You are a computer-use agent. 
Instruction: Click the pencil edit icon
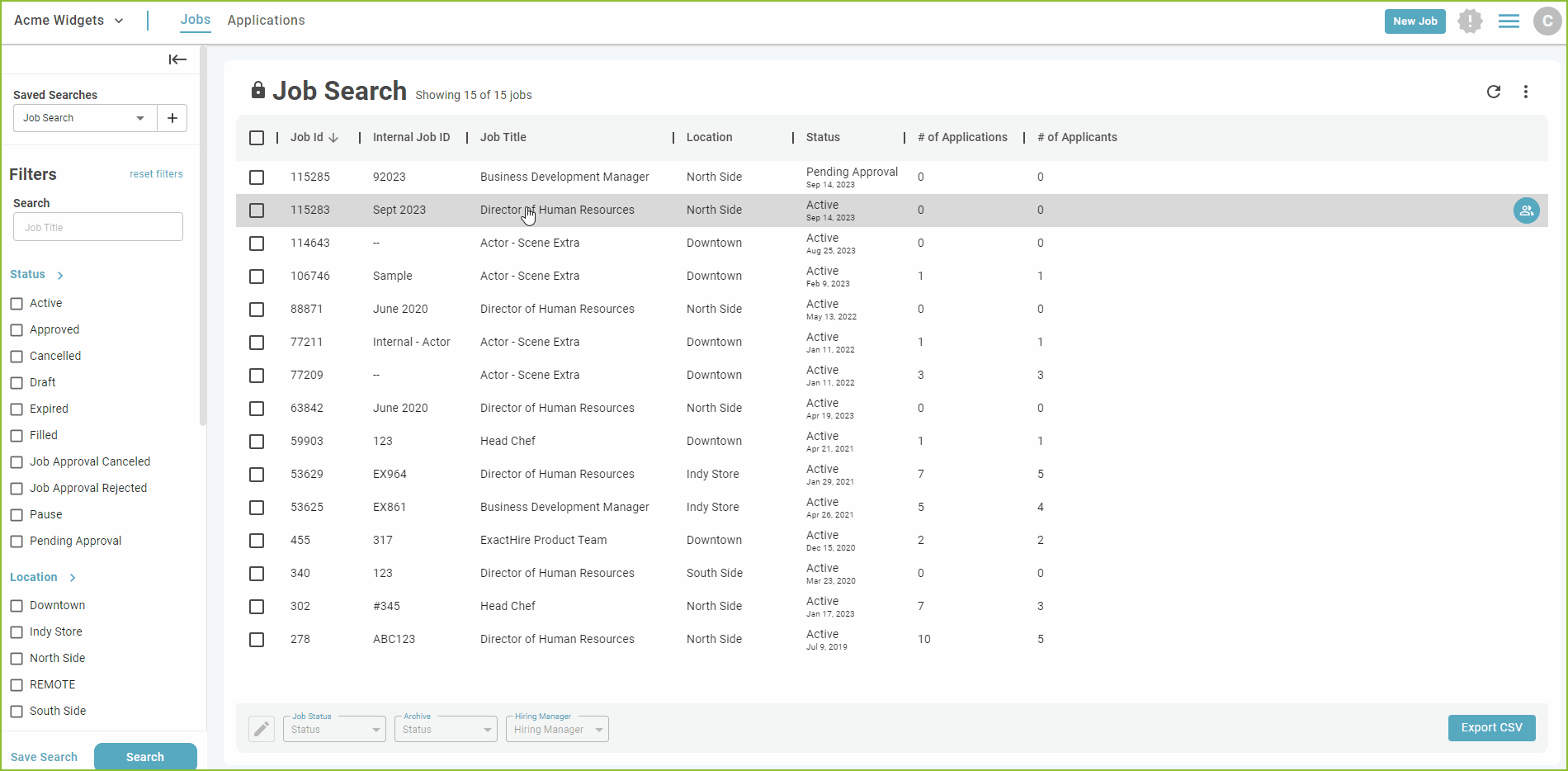(262, 729)
